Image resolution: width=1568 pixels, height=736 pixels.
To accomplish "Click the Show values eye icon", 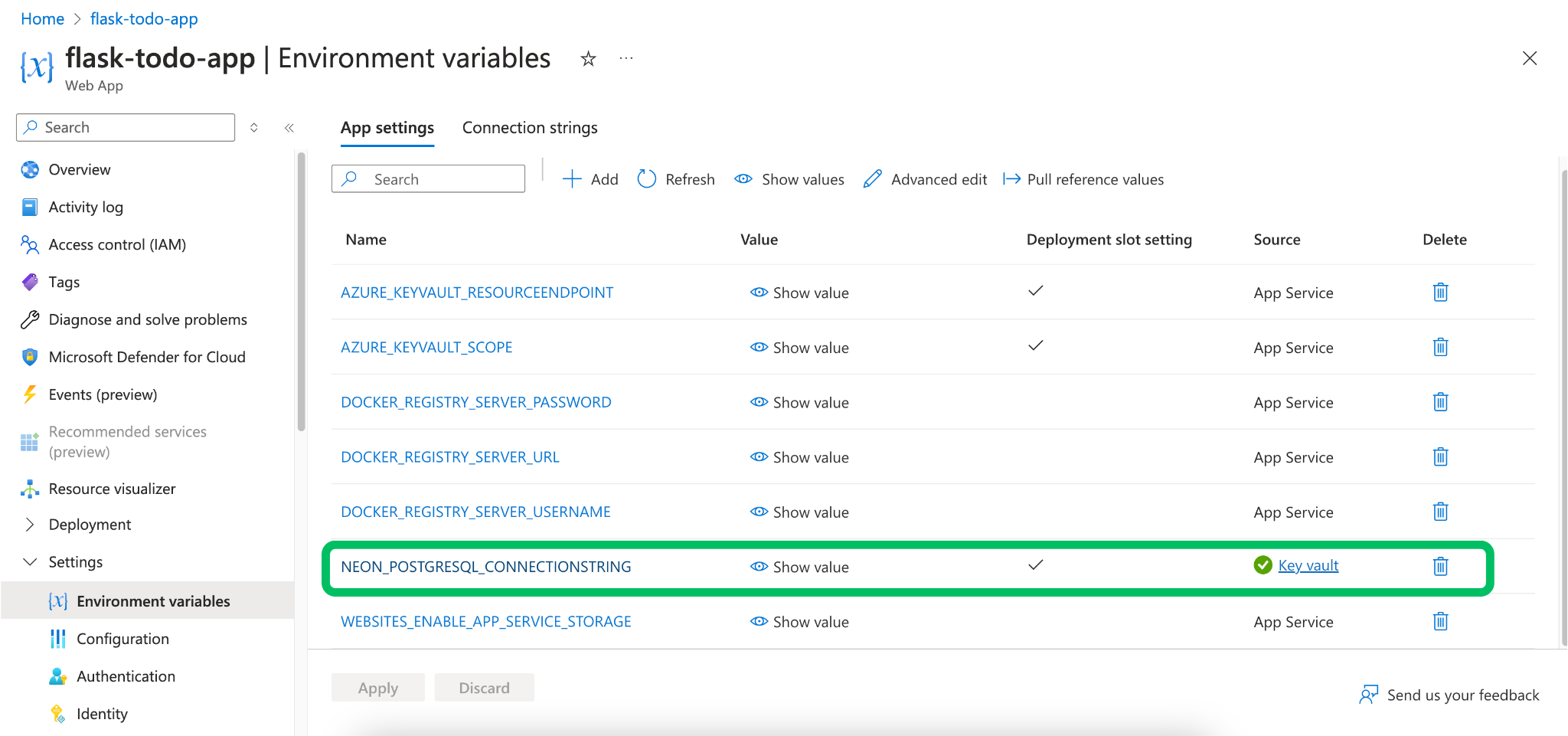I will pyautogui.click(x=743, y=178).
